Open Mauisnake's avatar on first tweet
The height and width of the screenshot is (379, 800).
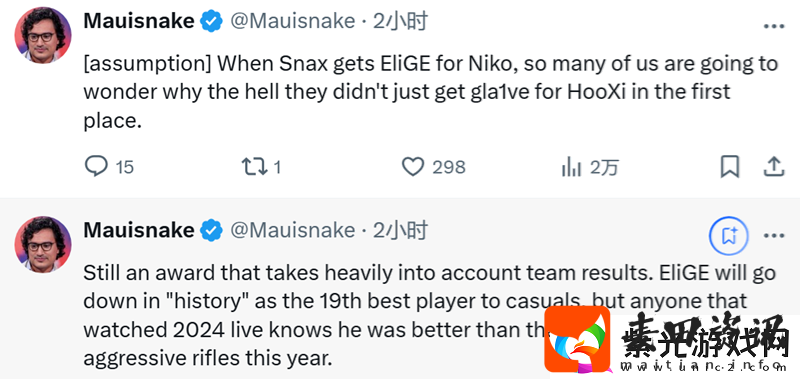(x=43, y=35)
